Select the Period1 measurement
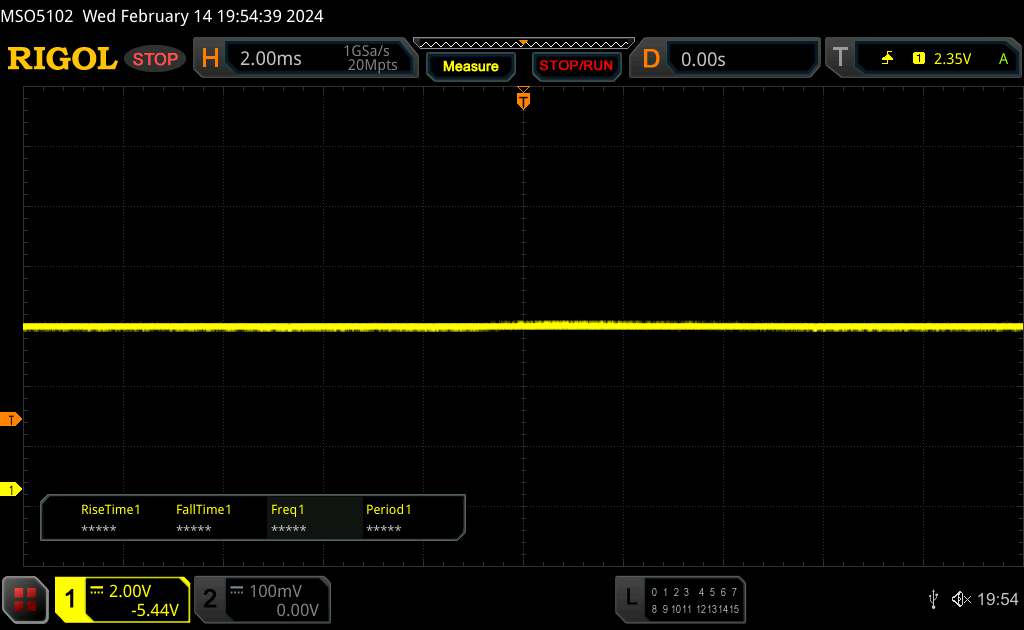The height and width of the screenshot is (630, 1024). pos(389,518)
